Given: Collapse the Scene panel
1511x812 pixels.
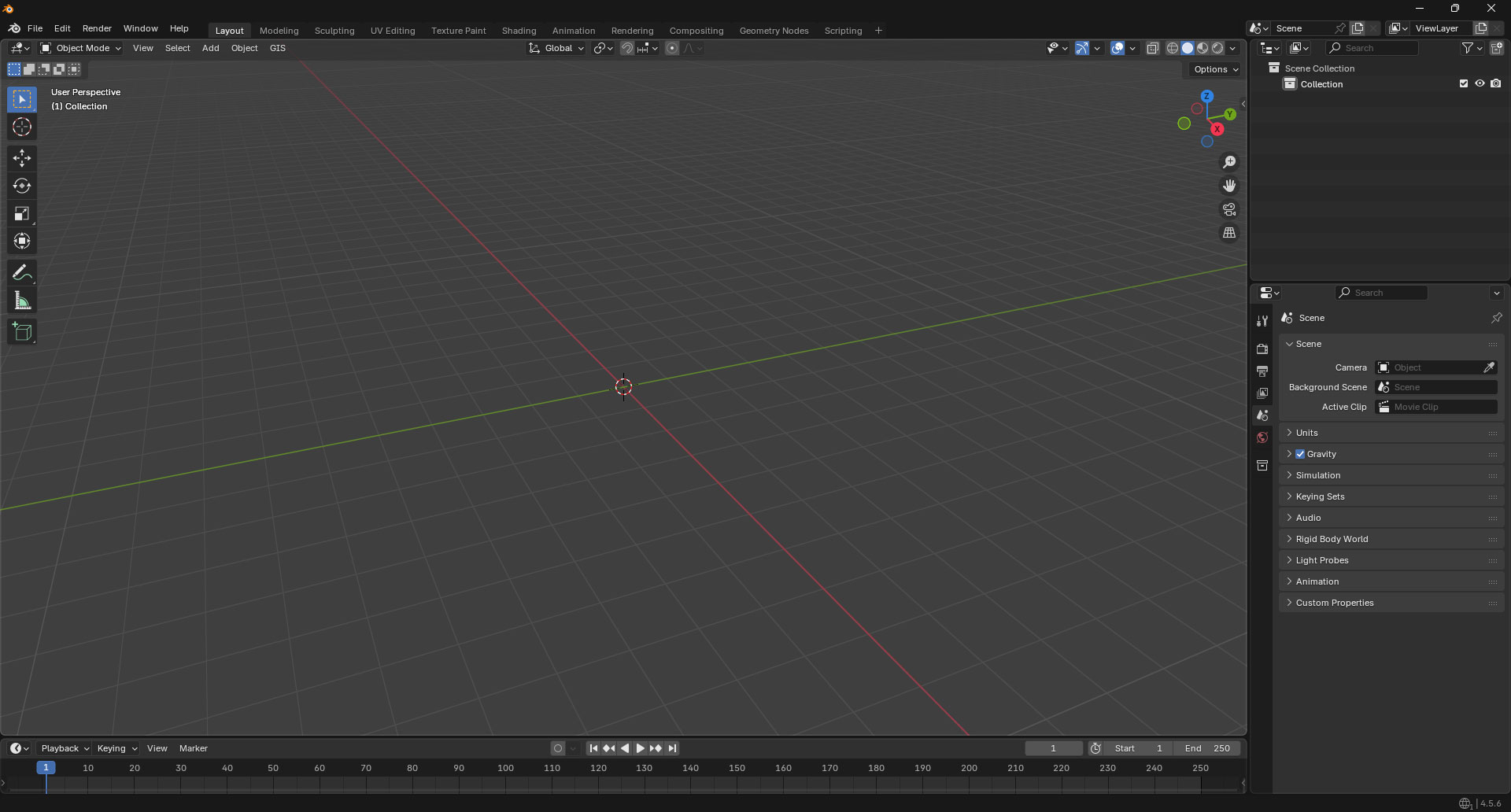Looking at the screenshot, I should tap(1391, 344).
